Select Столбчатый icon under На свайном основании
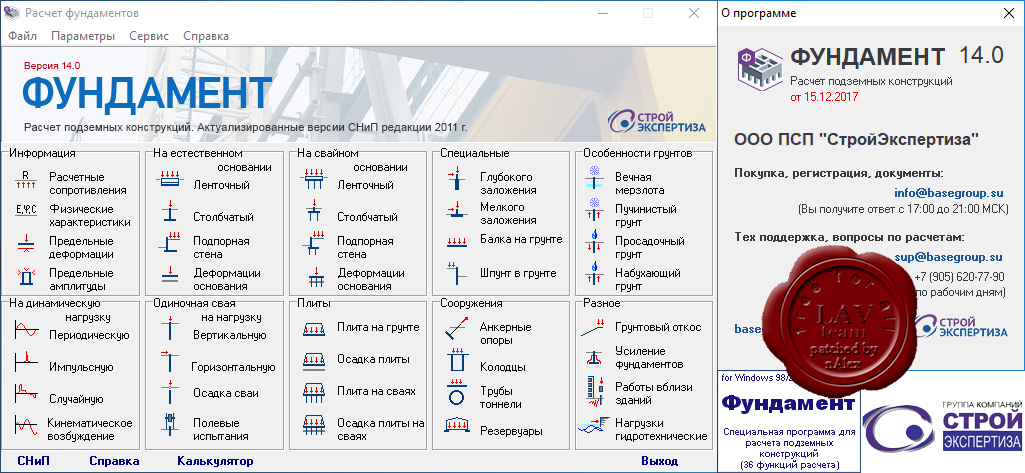 click(314, 212)
